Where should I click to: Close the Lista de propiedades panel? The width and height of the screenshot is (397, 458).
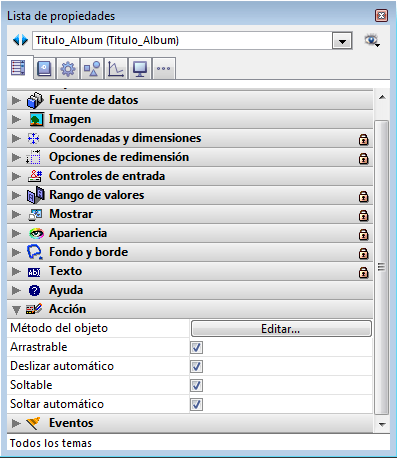tap(381, 16)
